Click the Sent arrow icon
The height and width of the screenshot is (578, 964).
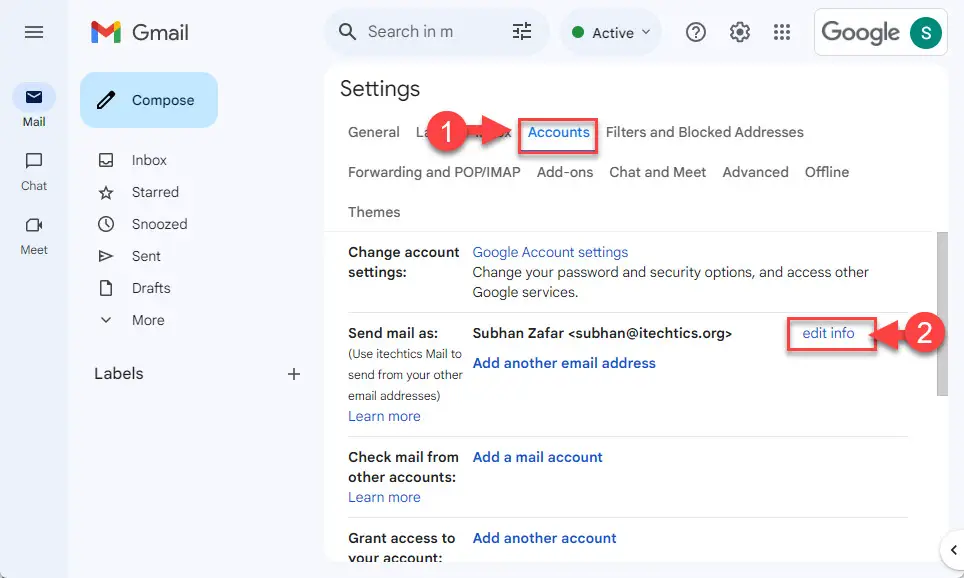coord(106,256)
